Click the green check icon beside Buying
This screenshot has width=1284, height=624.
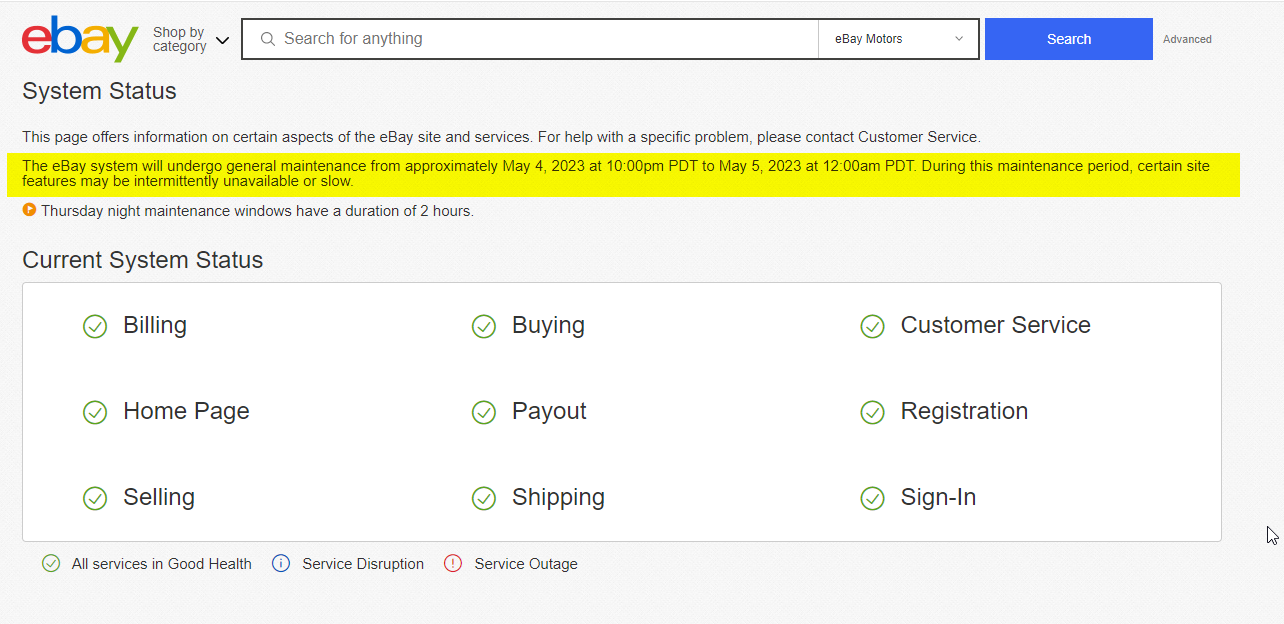484,327
